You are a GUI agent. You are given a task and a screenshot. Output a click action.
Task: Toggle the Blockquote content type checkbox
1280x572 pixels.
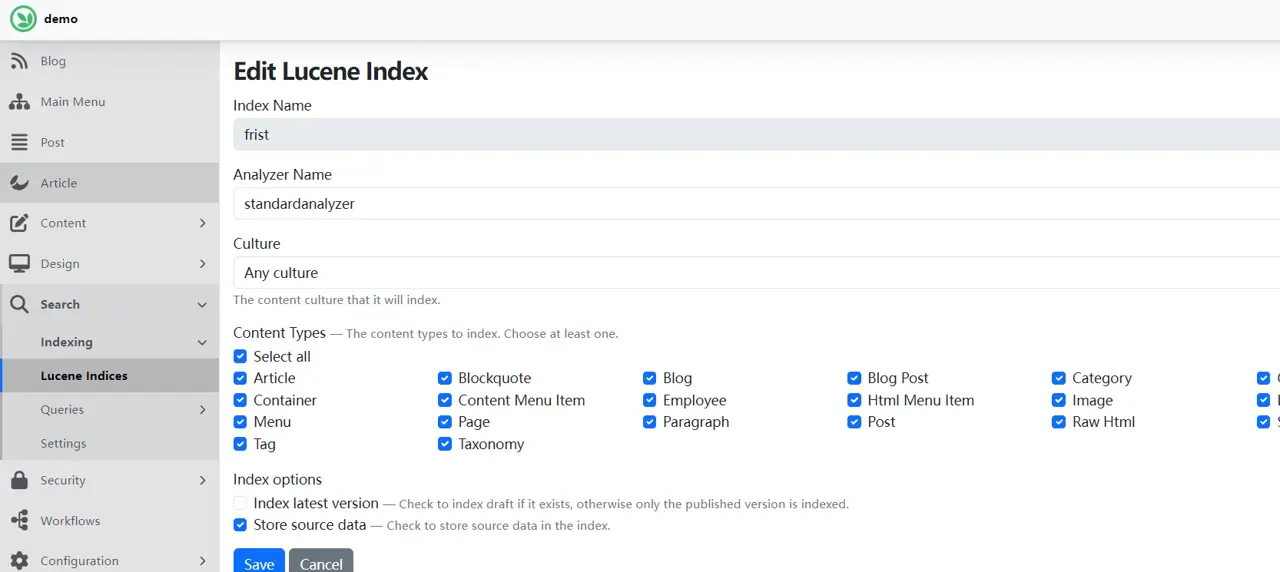[x=445, y=378]
